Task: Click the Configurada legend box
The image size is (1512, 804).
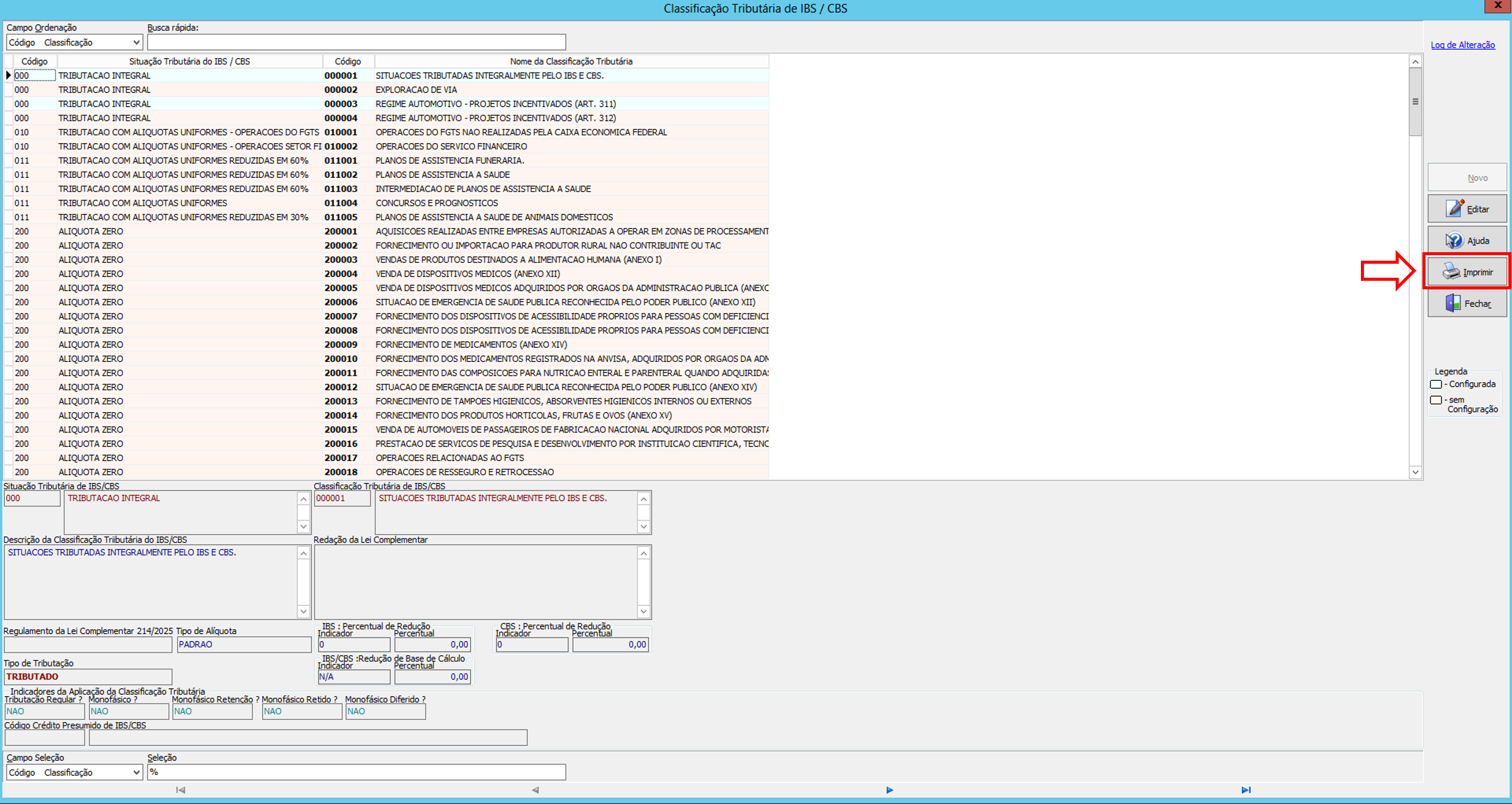Action: (1436, 384)
